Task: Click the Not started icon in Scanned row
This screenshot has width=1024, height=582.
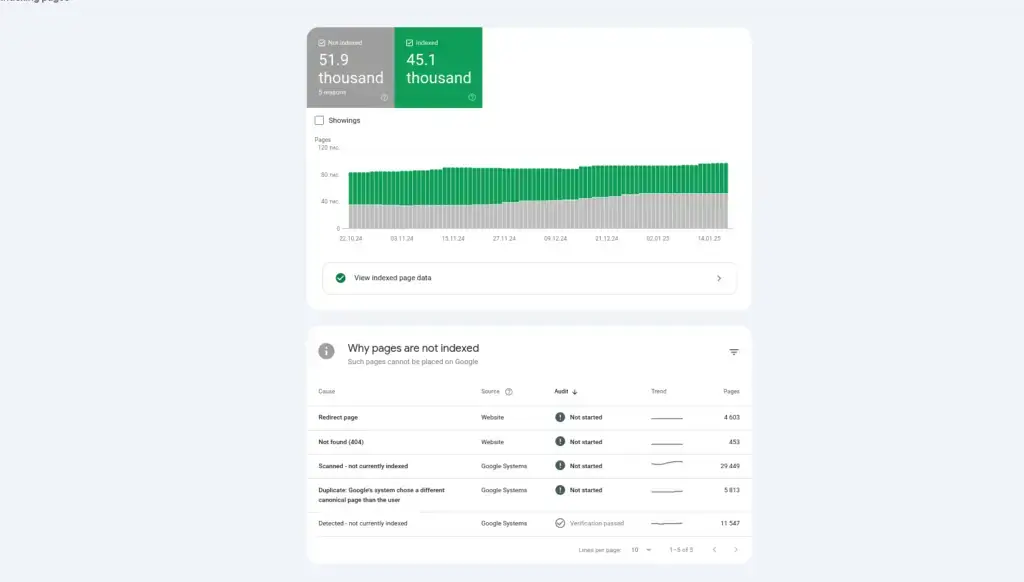Action: [560, 466]
